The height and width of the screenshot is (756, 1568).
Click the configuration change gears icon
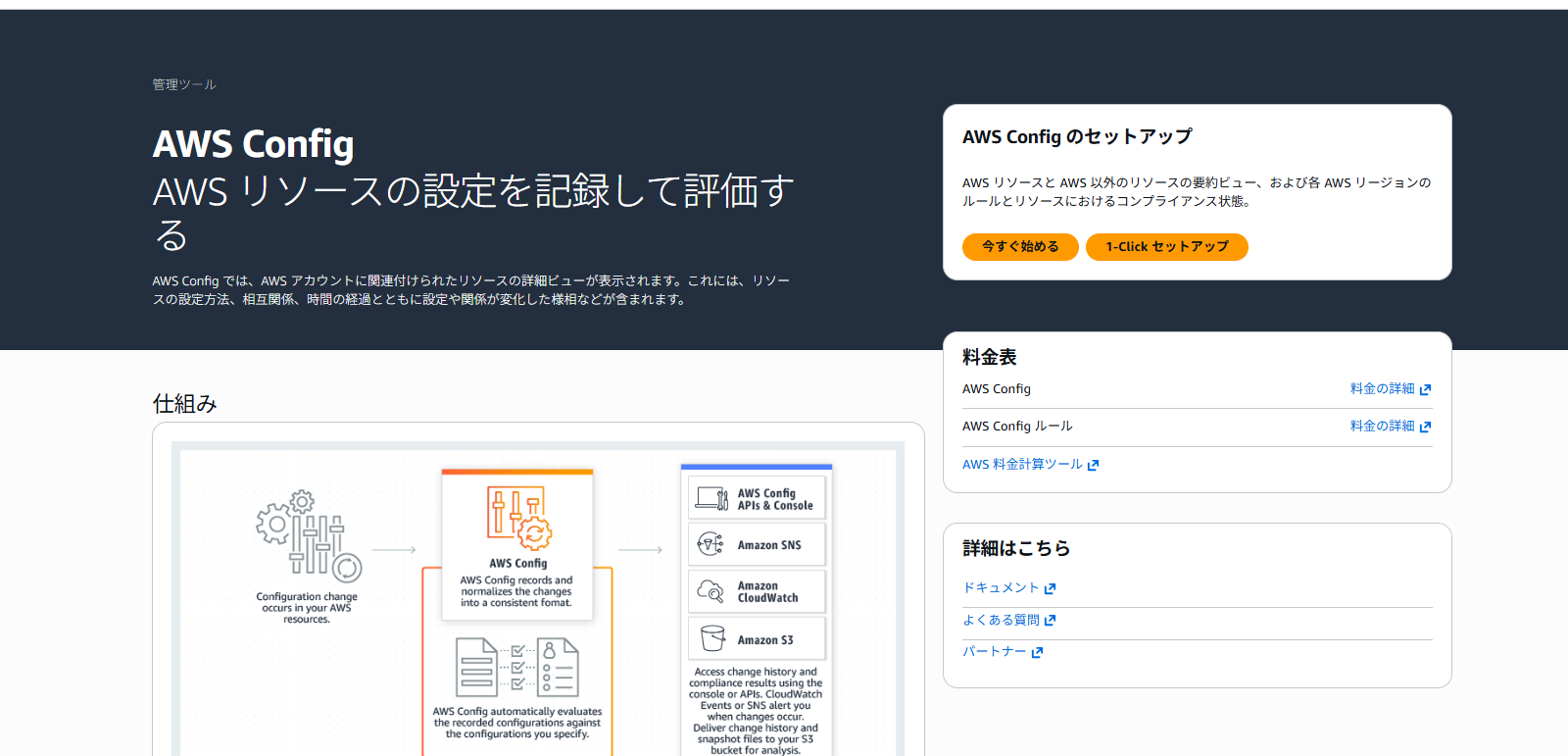click(x=309, y=535)
